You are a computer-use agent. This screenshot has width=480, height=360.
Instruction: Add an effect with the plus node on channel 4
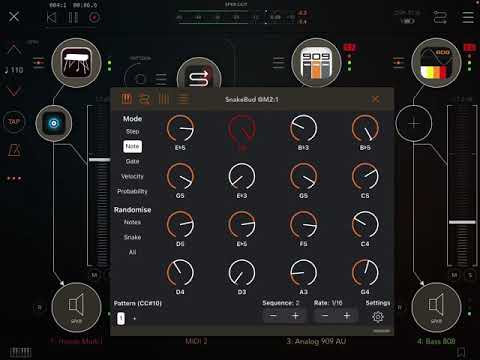tap(414, 124)
